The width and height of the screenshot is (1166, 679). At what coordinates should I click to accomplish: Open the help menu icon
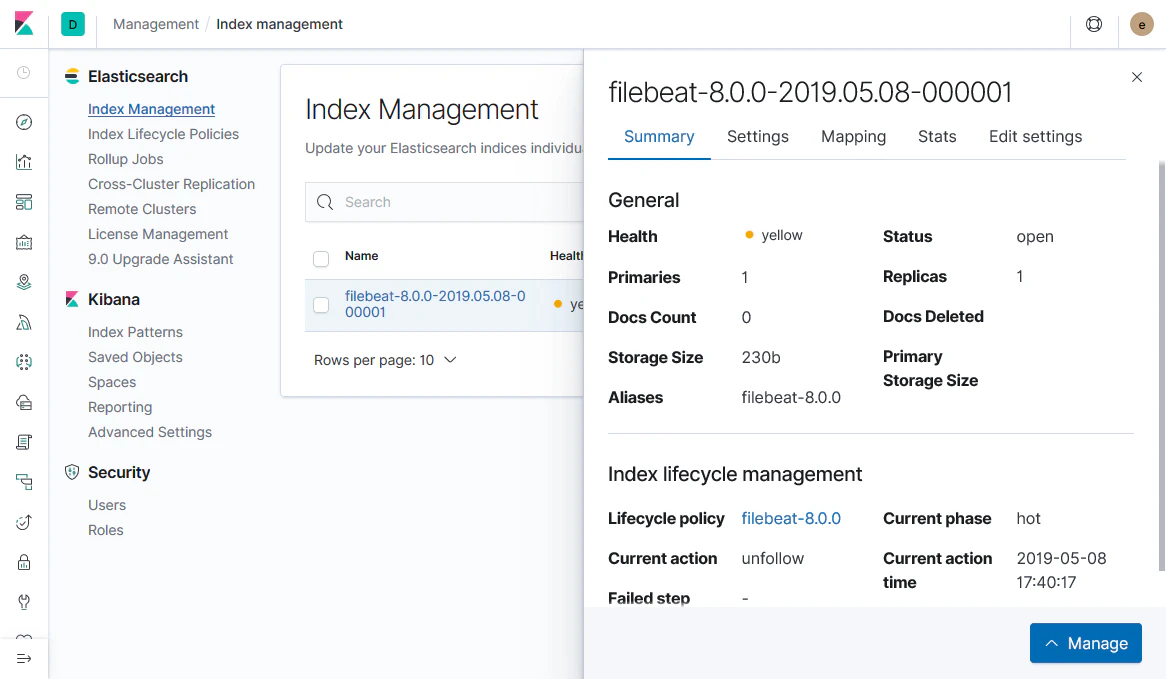click(1094, 24)
